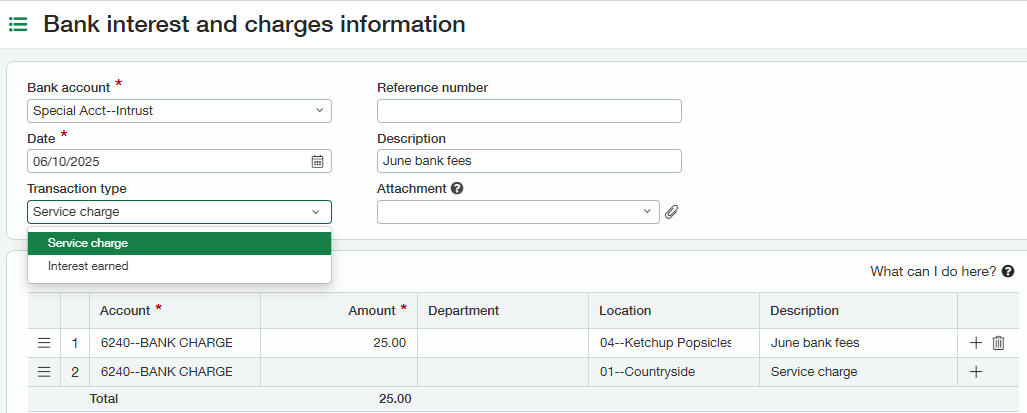The image size is (1027, 413).
Task: Select Interest earned option in list
Action: pos(179,266)
